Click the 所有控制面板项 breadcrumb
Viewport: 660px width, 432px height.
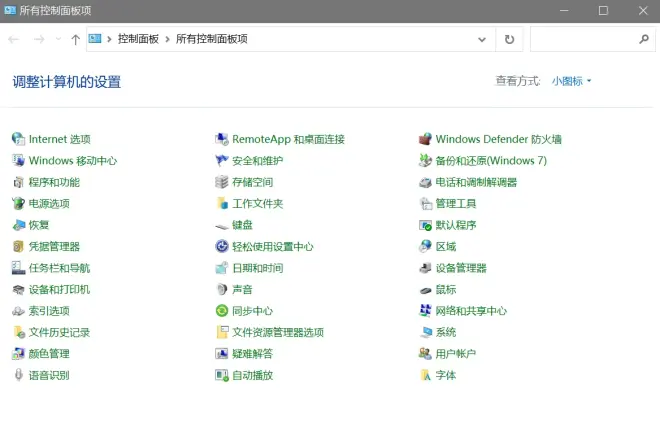211,39
